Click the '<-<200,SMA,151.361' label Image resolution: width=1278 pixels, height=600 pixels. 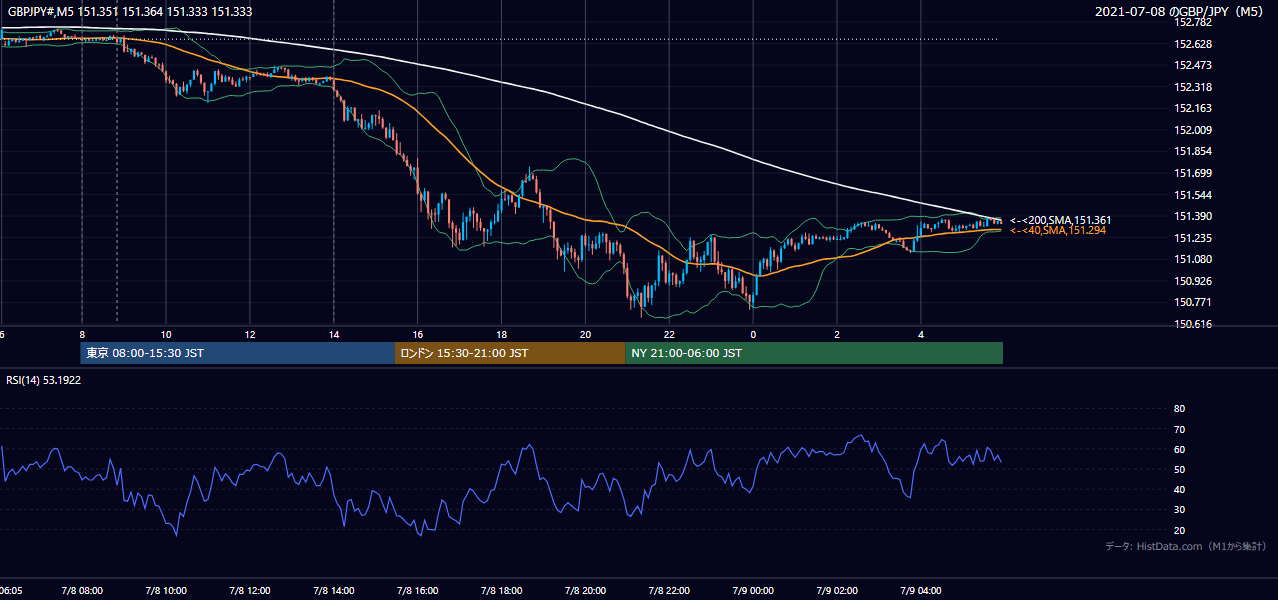click(1060, 220)
